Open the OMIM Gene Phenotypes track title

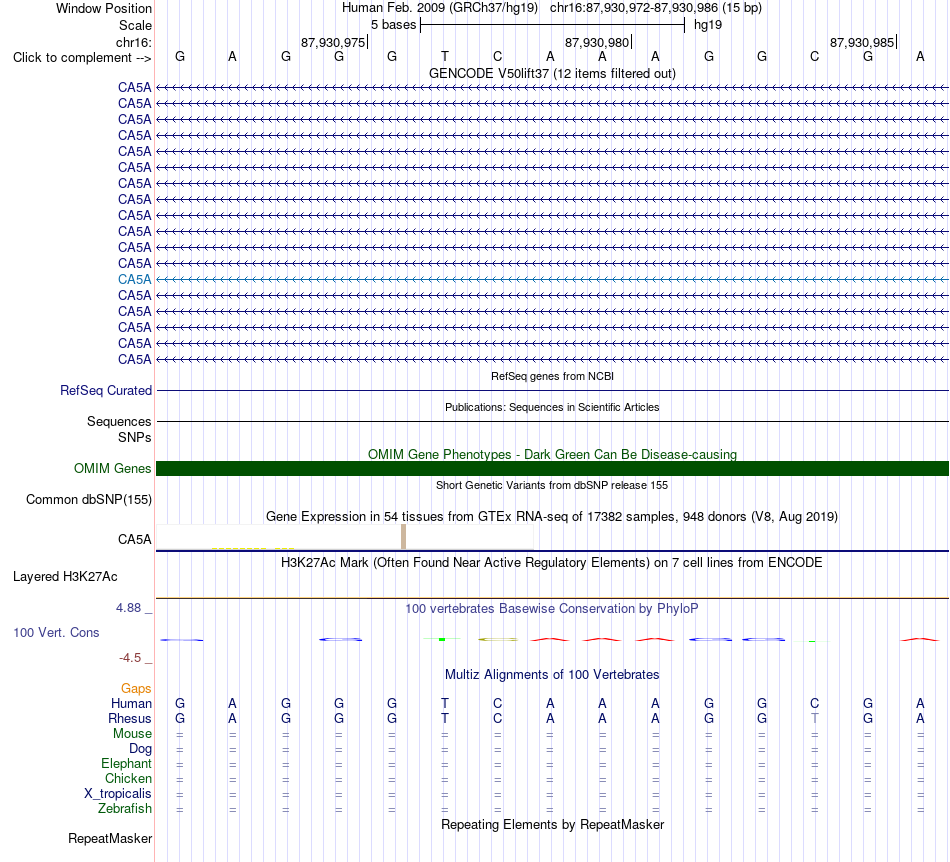coord(552,454)
